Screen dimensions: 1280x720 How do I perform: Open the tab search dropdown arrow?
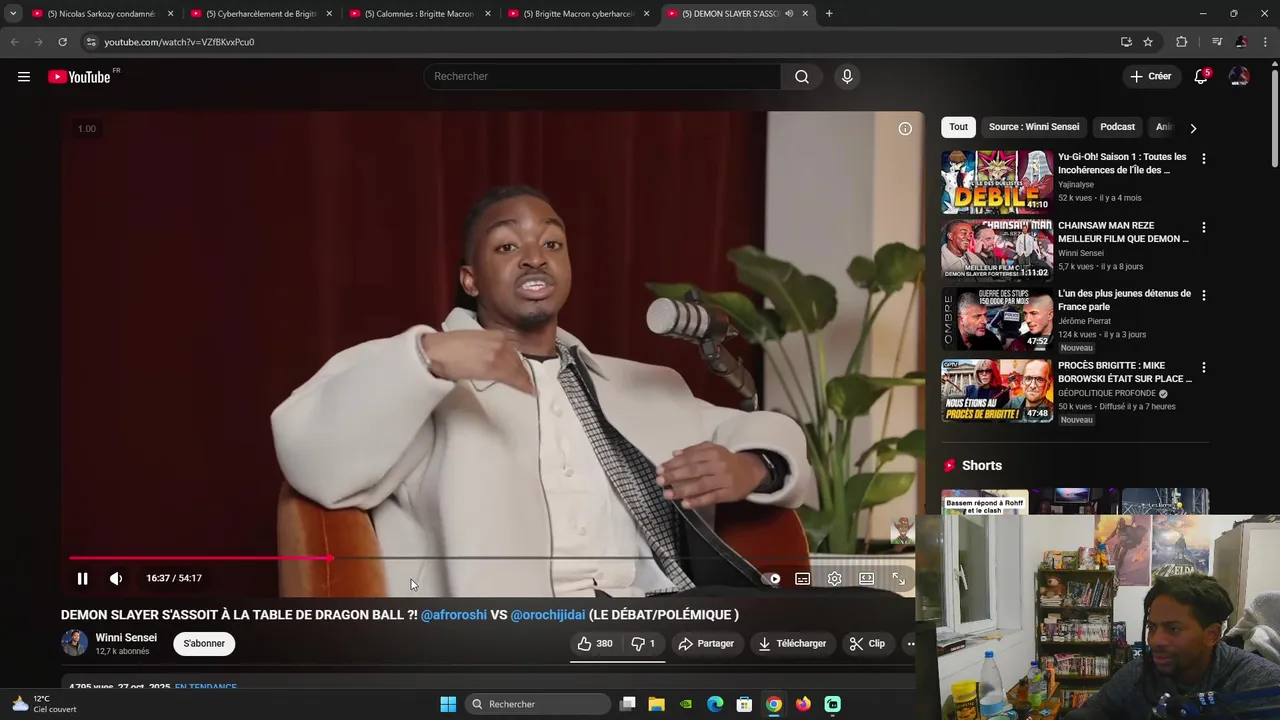pos(12,14)
